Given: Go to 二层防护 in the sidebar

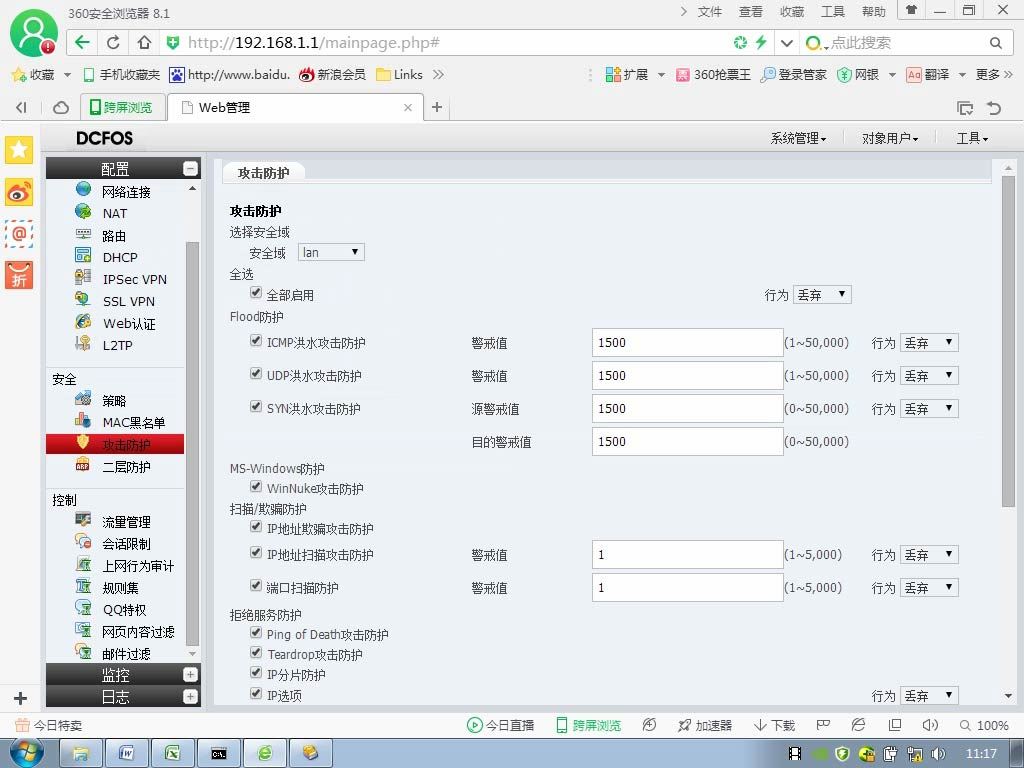Looking at the screenshot, I should [127, 467].
